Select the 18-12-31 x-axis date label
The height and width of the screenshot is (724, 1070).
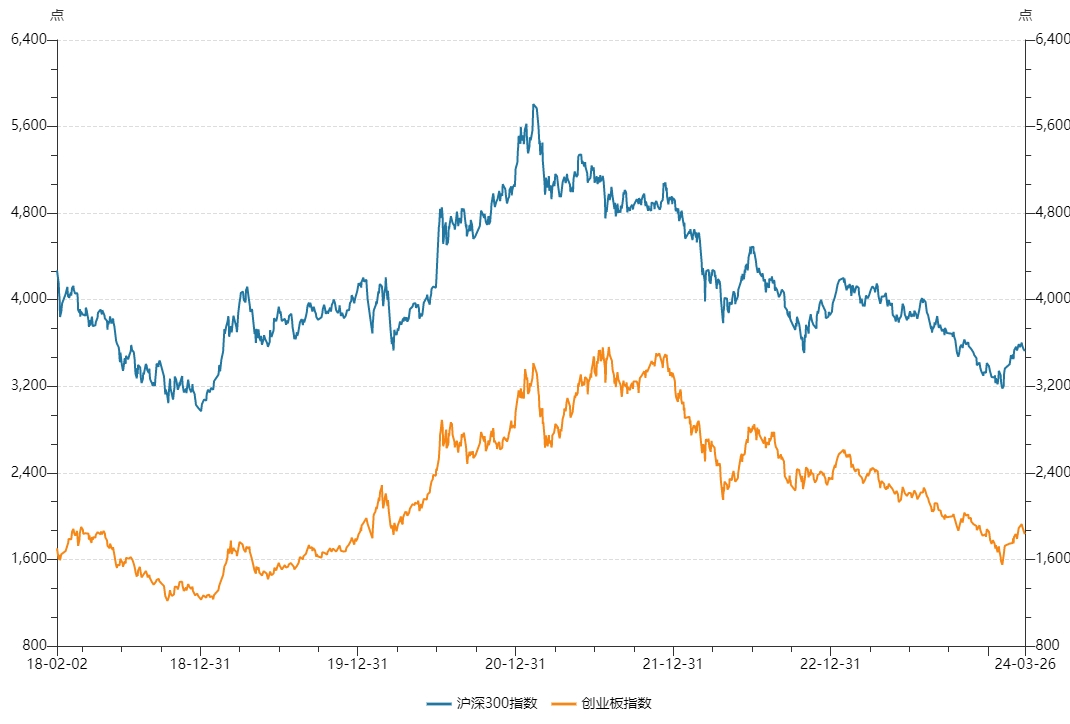(x=200, y=664)
